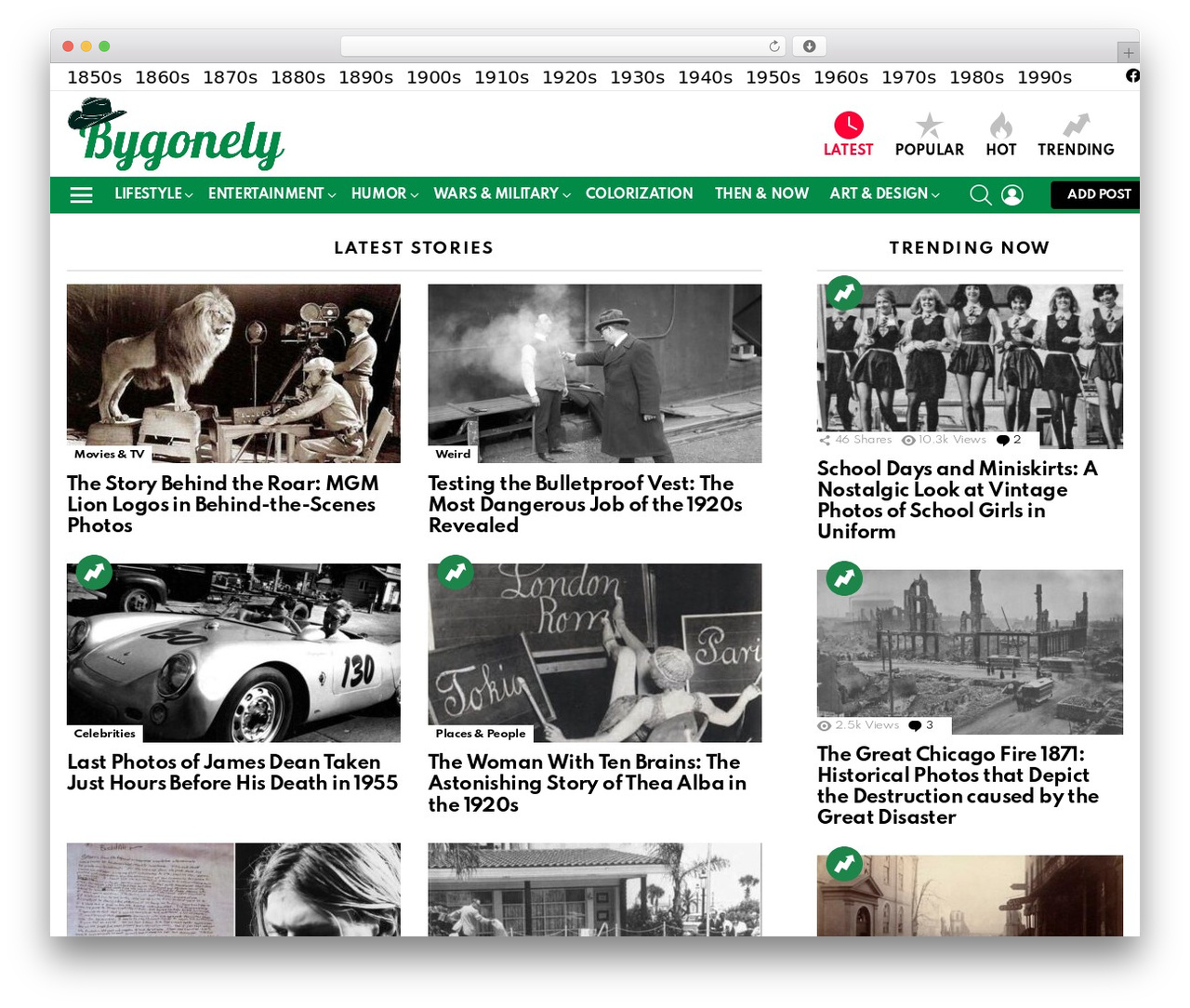Viewport: 1190px width, 1008px height.
Task: Open the MGM lion thumbnail image
Action: (x=233, y=373)
